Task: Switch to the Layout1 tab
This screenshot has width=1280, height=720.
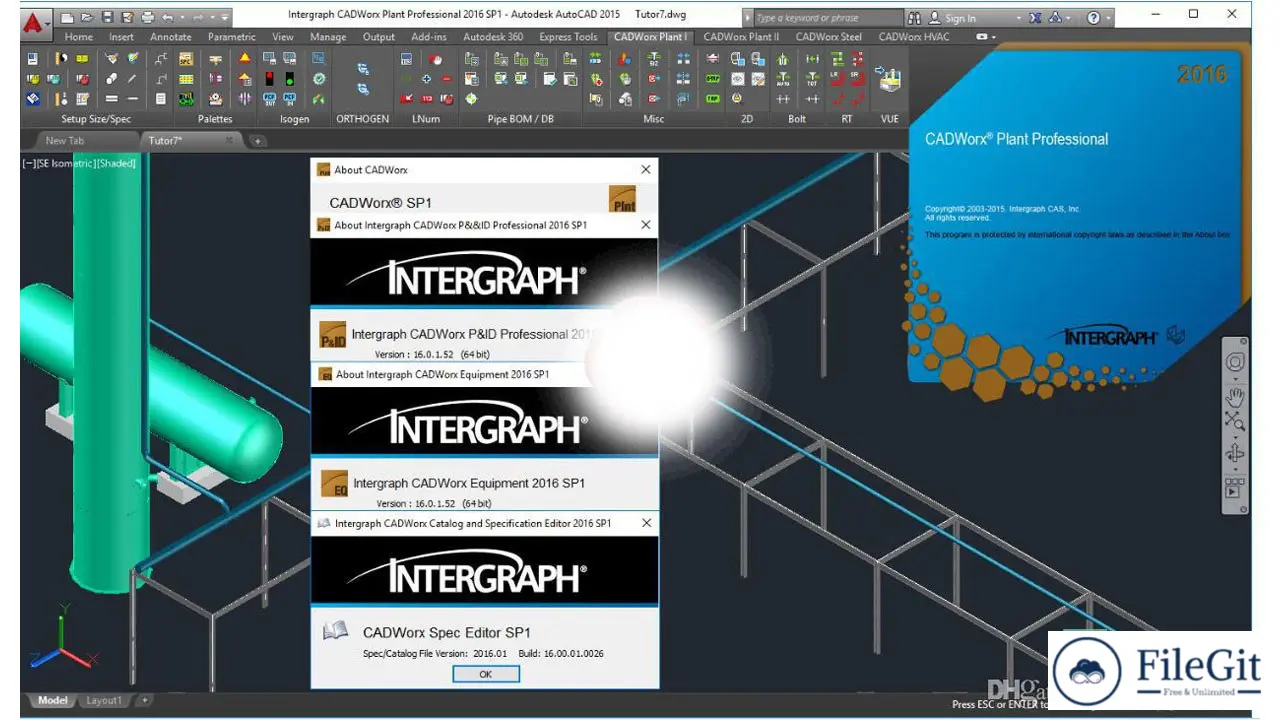Action: coord(104,701)
